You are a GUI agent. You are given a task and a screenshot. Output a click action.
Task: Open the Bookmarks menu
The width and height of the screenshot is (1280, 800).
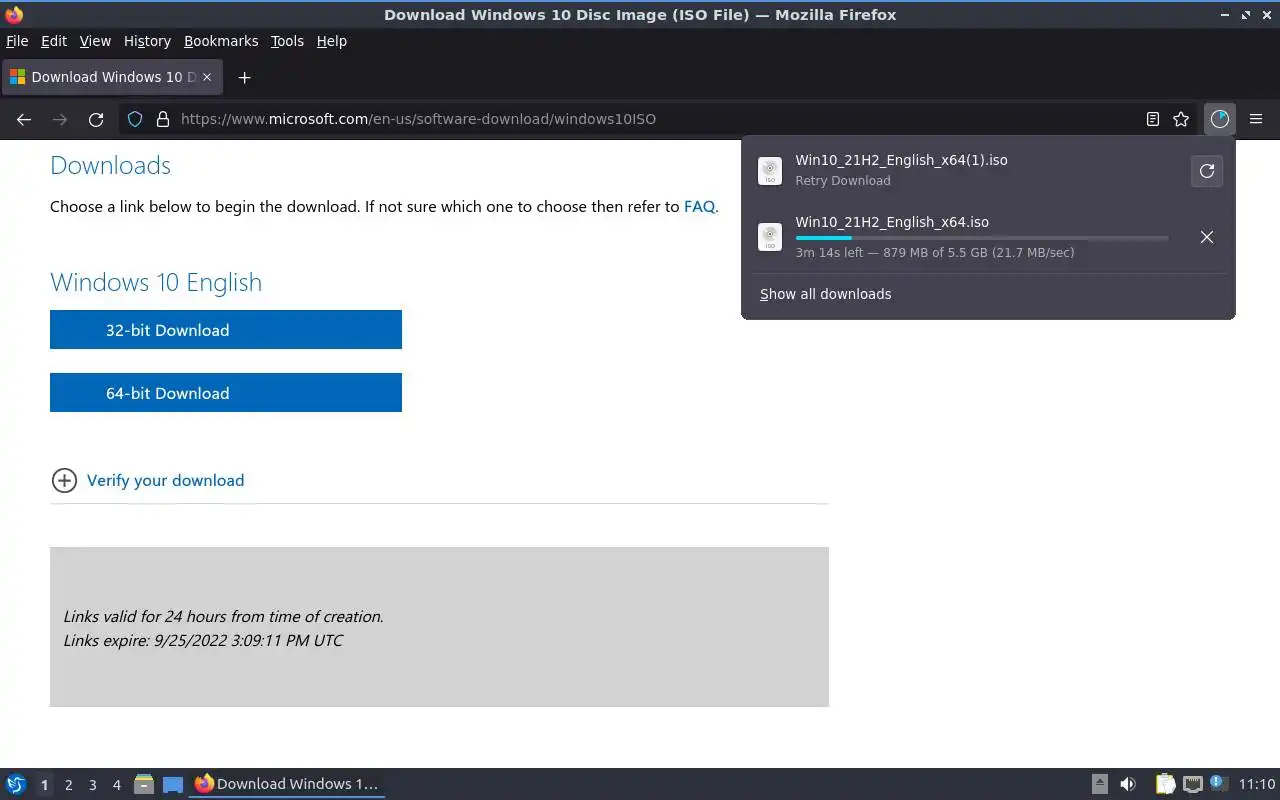tap(221, 41)
